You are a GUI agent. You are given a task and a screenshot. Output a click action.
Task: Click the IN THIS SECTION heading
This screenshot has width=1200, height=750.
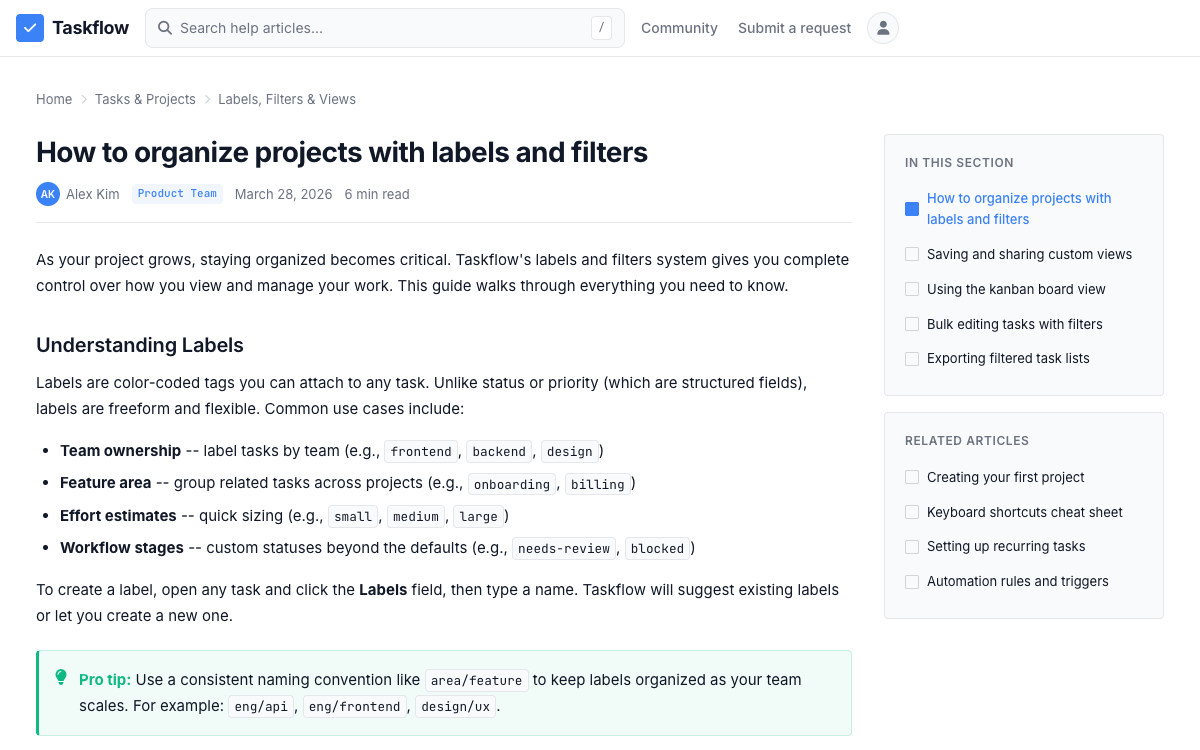(x=959, y=163)
